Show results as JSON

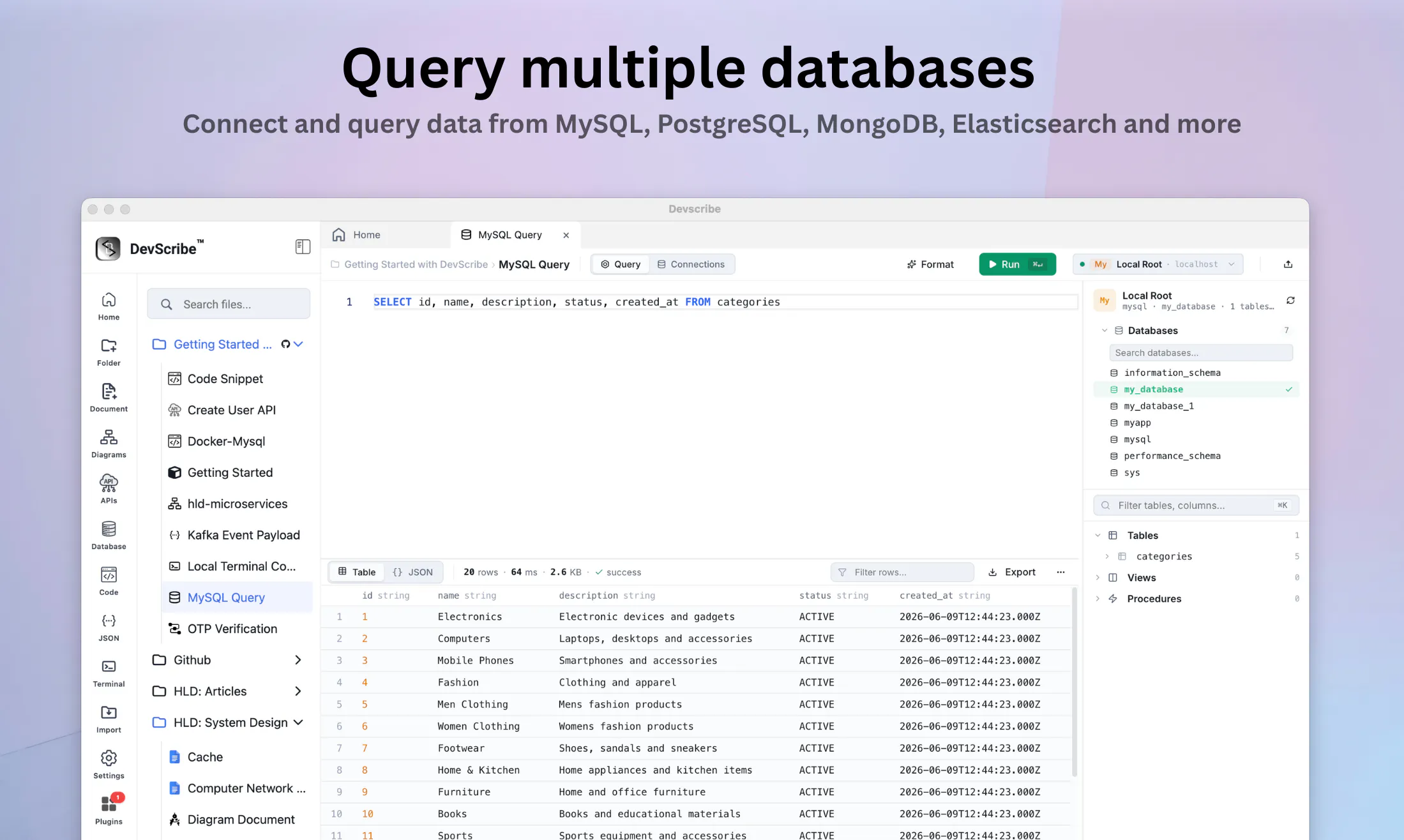pos(413,572)
